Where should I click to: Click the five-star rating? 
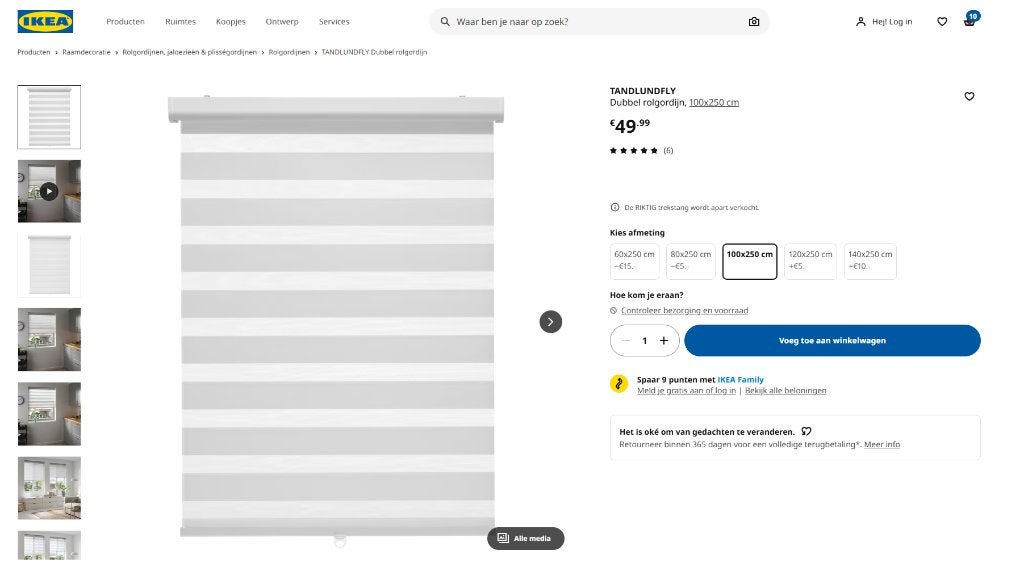(x=633, y=150)
